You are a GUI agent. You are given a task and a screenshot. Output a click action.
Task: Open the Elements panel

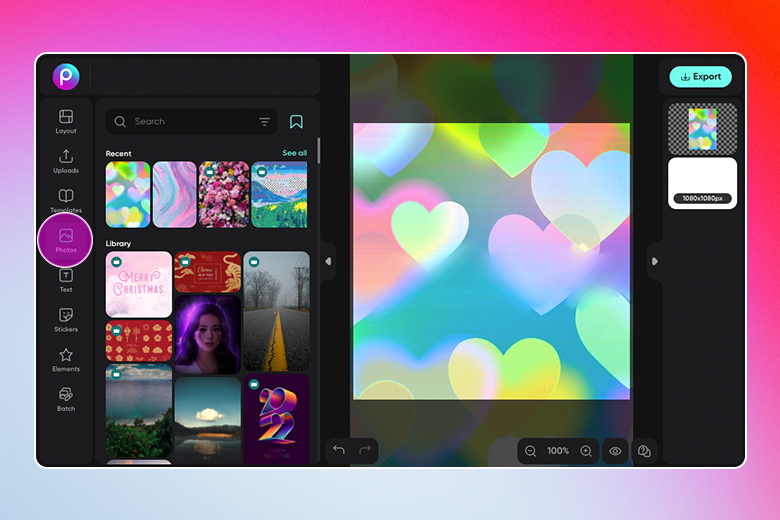point(66,360)
